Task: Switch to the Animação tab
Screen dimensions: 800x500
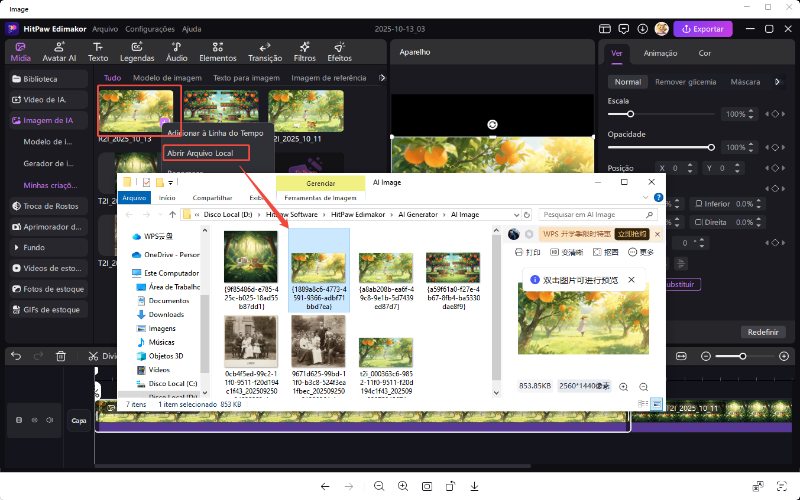Action: [659, 53]
